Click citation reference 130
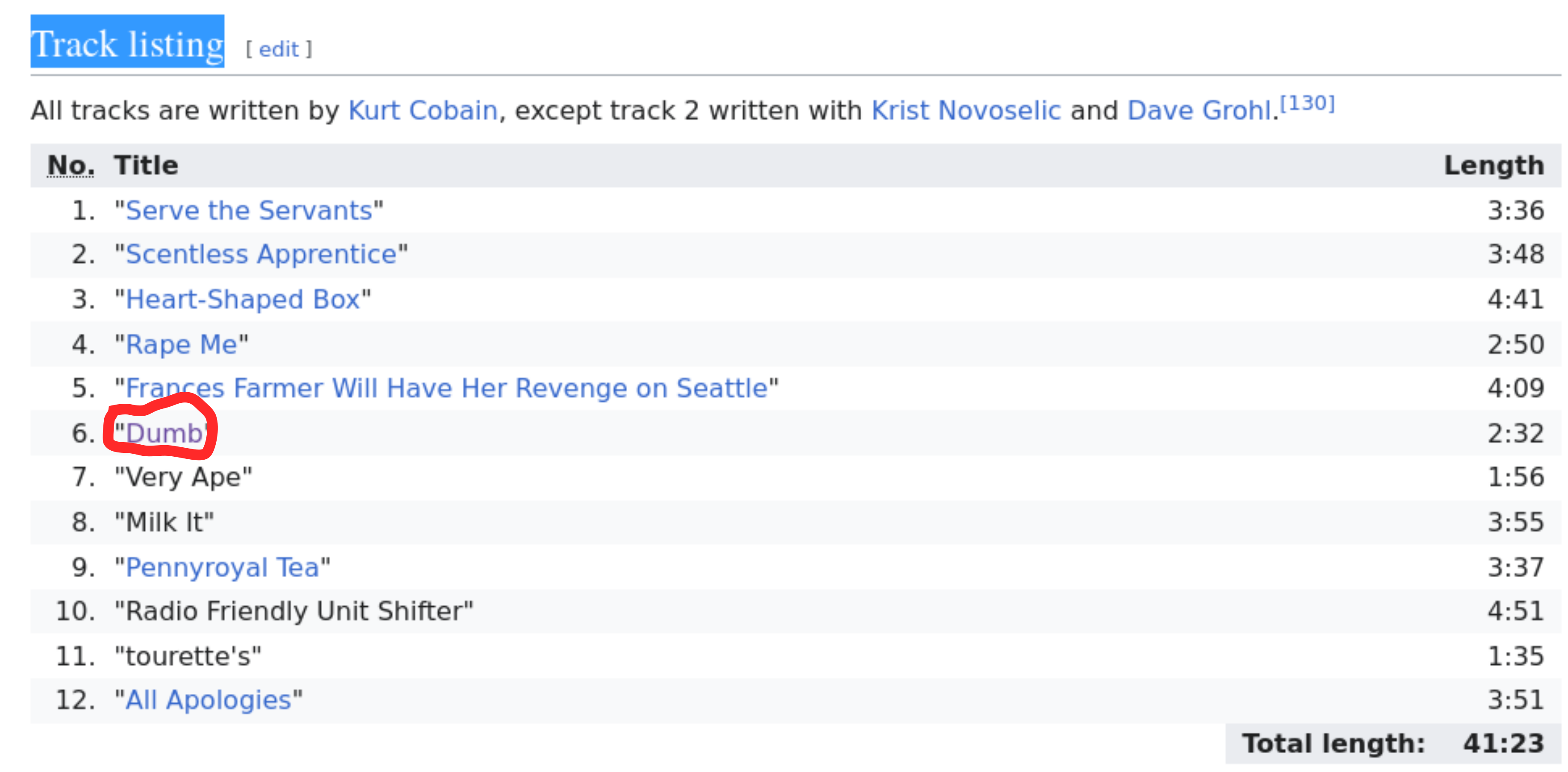 tap(1307, 103)
